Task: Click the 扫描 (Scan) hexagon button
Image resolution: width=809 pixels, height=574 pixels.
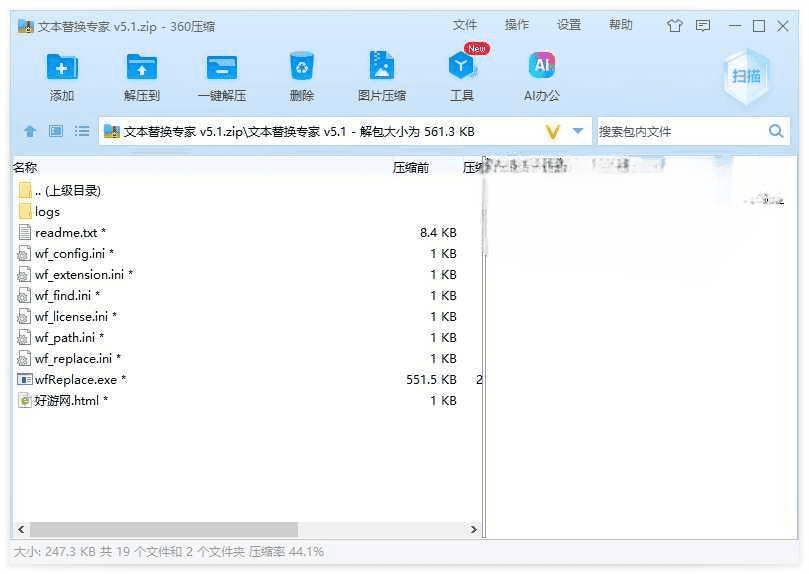Action: pyautogui.click(x=746, y=76)
